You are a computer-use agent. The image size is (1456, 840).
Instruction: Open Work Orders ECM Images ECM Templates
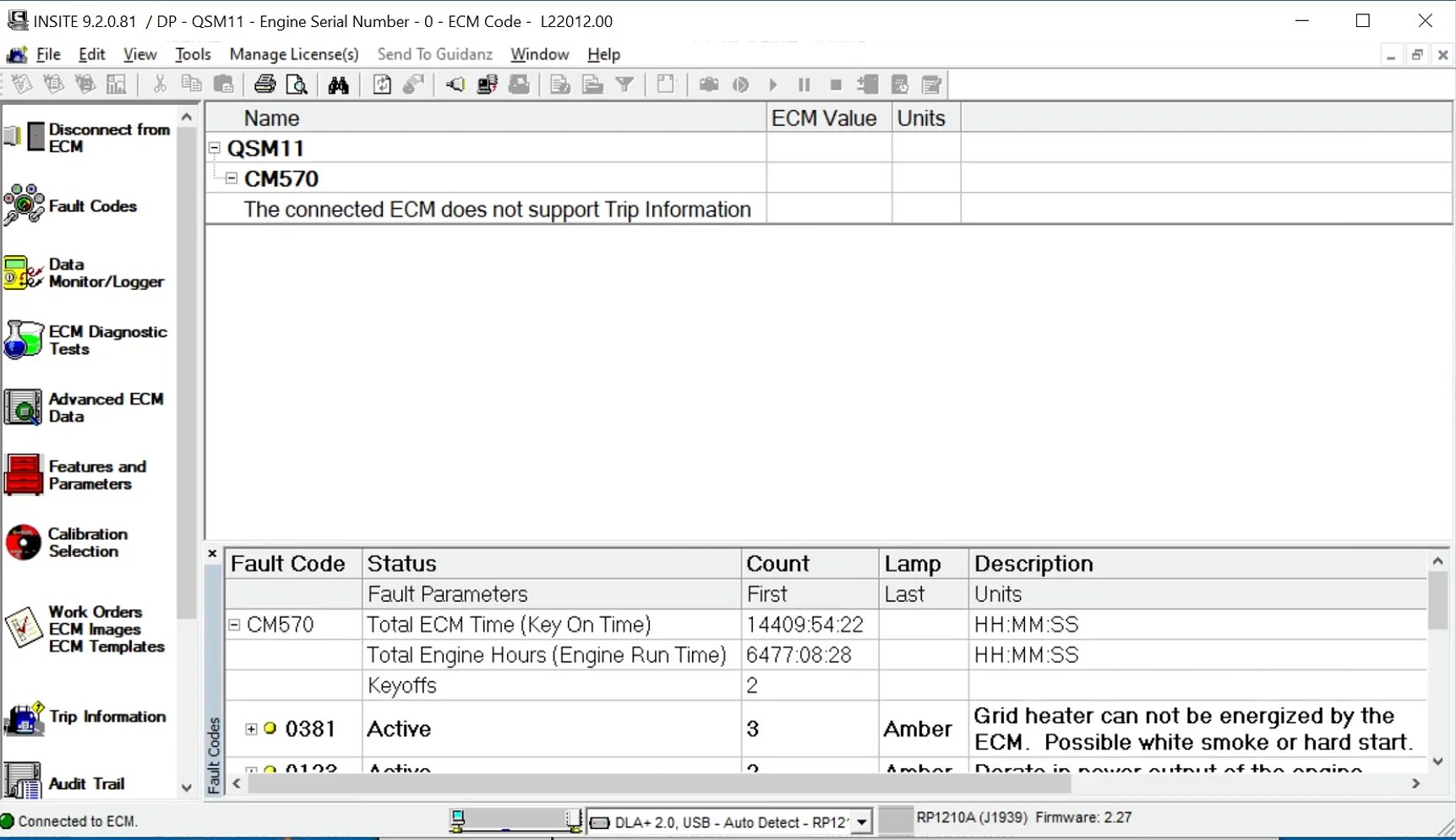(x=85, y=629)
